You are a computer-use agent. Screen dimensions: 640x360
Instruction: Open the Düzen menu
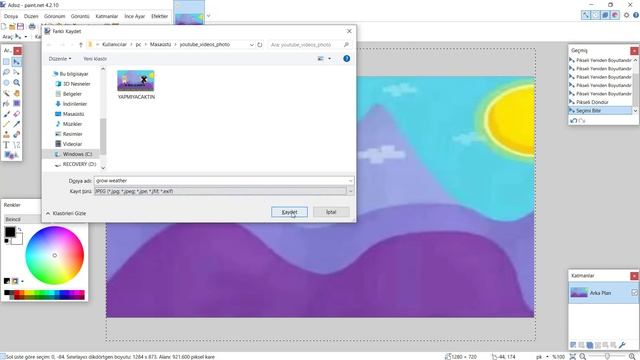pos(31,16)
